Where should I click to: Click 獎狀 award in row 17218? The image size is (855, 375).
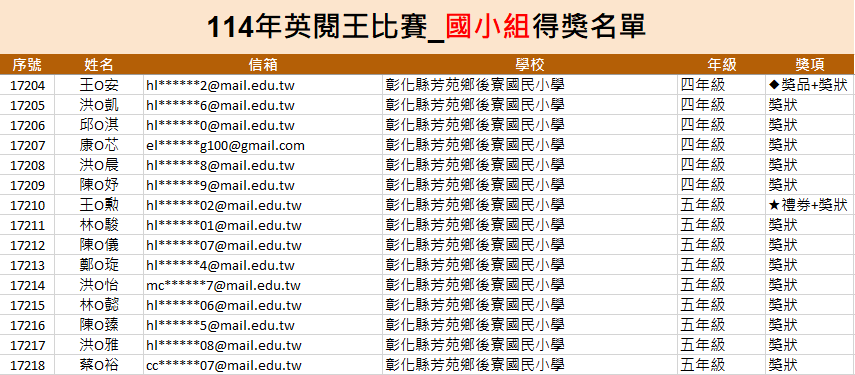point(783,365)
